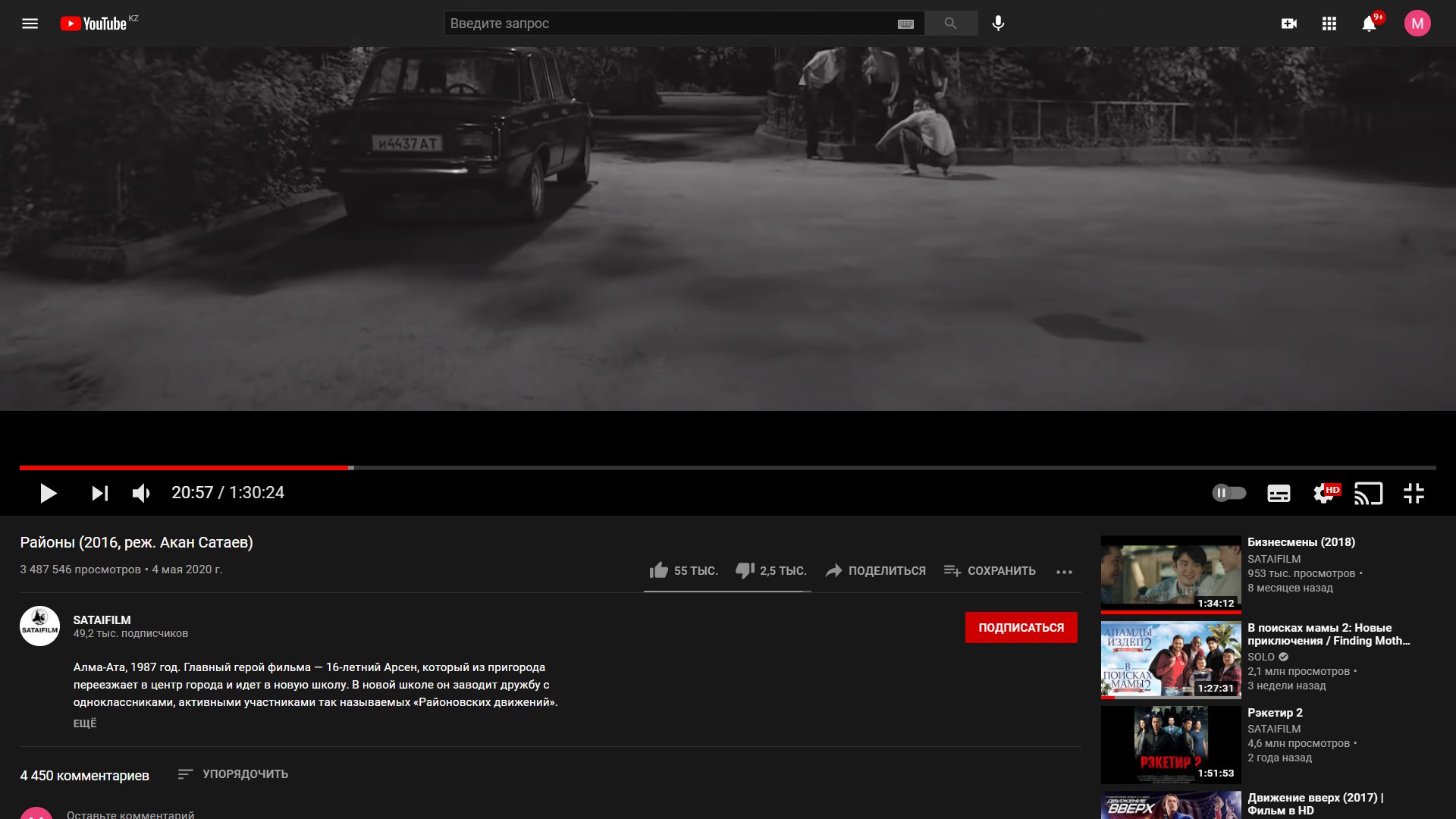Screen dimensions: 1456x819
Task: Dislike the video with thumbs down
Action: 770,570
